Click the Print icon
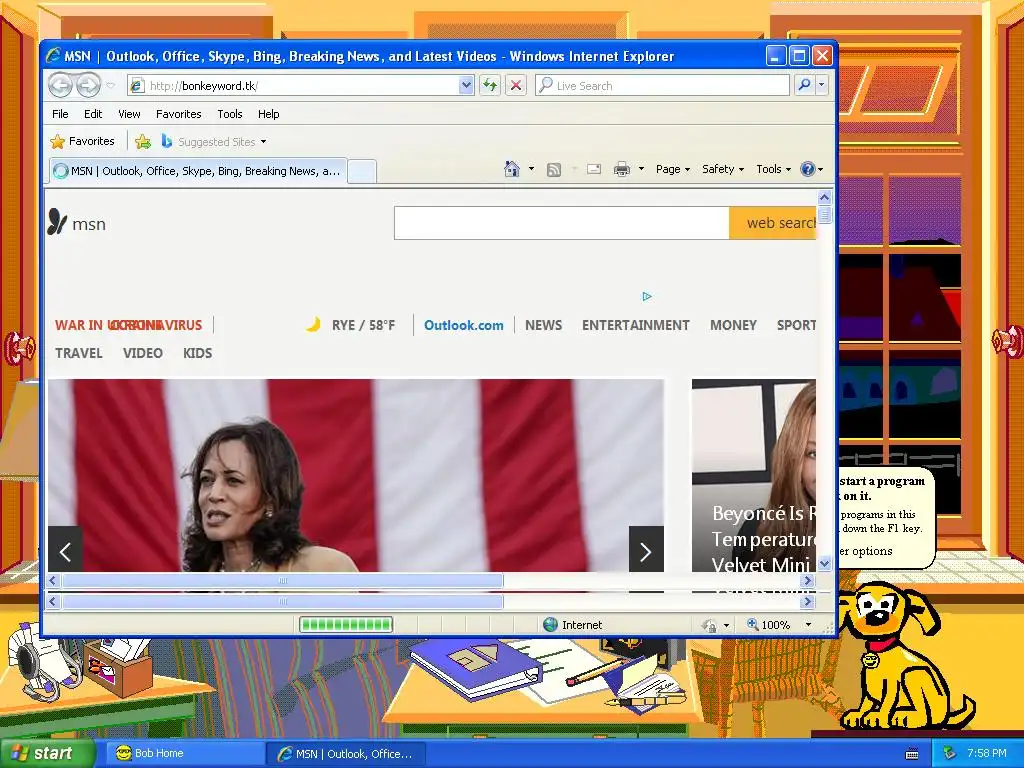The image size is (1024, 768). pos(622,170)
